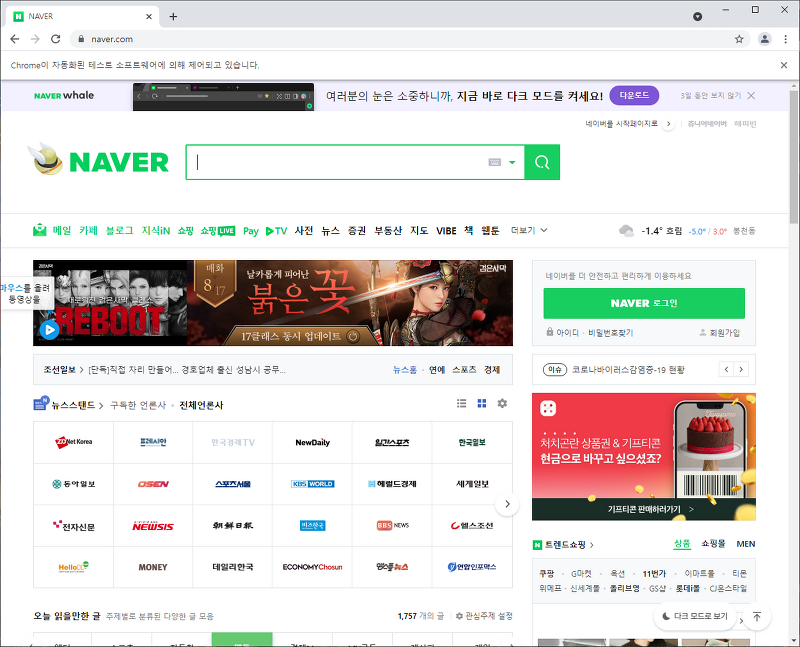
Task: Click the 비밀번호찾기 link
Action: [x=611, y=333]
